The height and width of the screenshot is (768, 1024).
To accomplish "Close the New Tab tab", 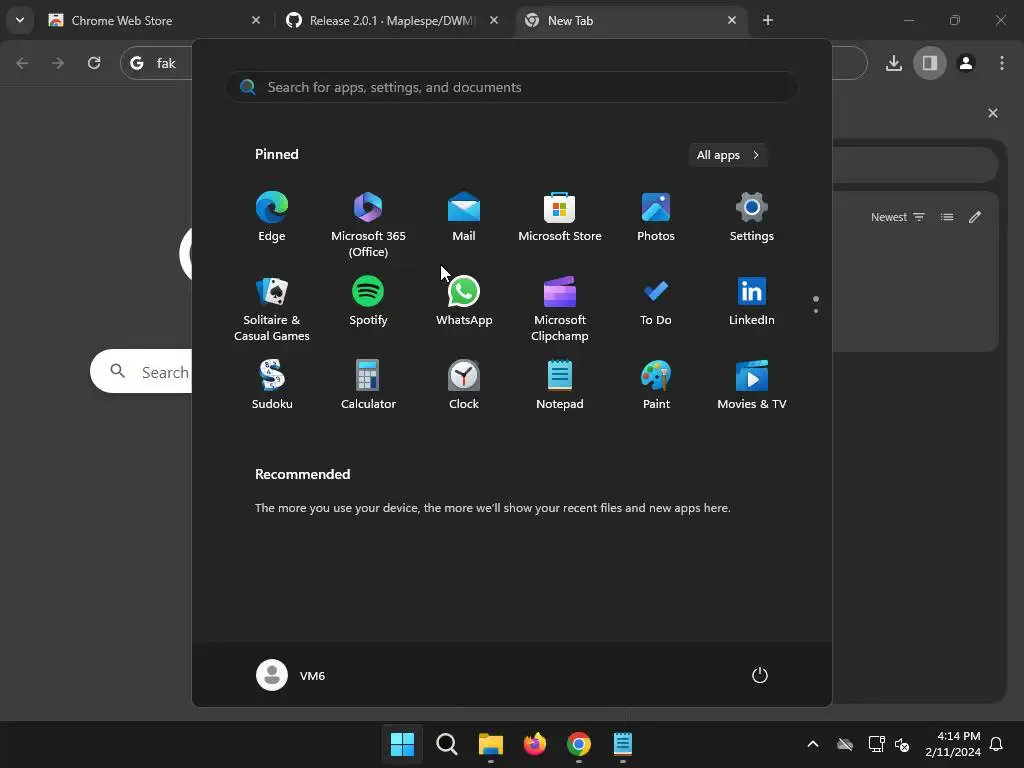I will coord(732,20).
